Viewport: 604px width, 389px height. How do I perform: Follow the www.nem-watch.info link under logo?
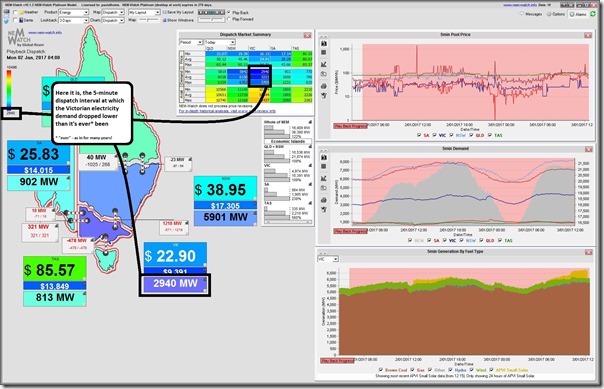(x=45, y=33)
